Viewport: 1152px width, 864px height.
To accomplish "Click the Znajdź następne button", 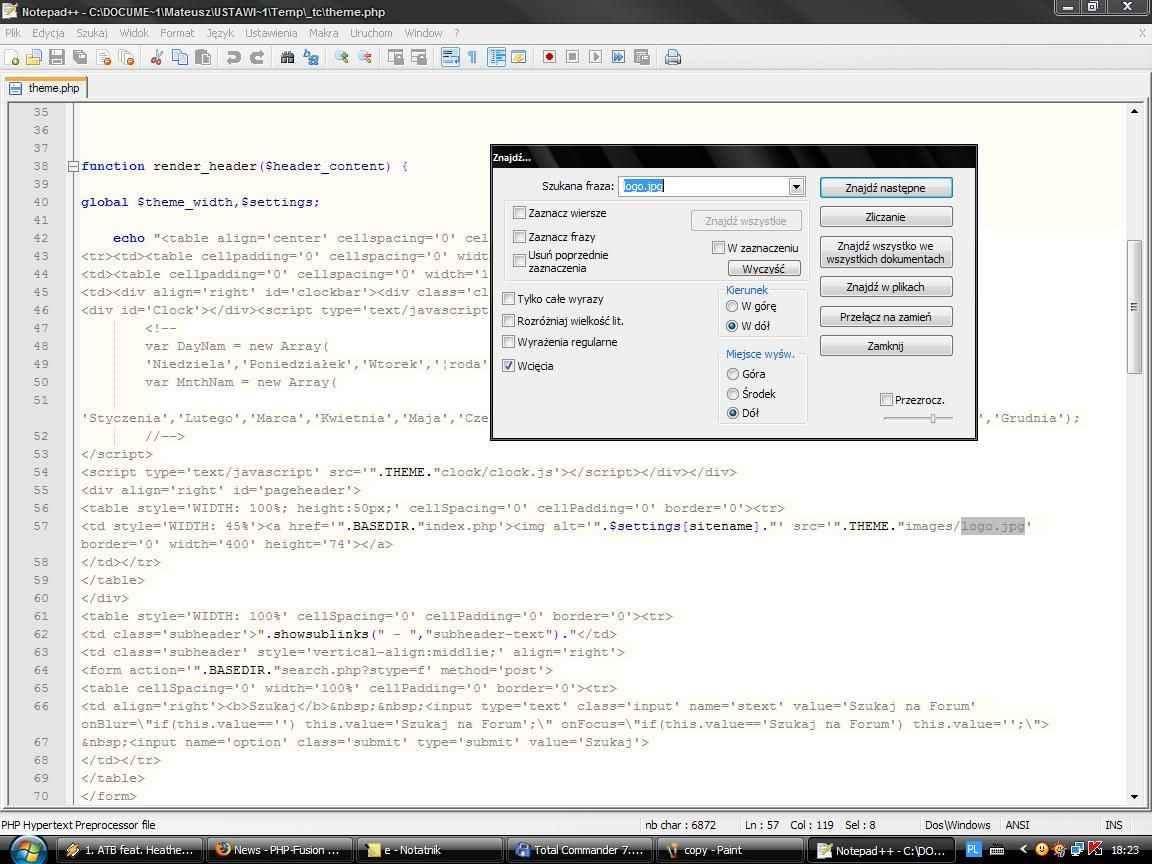I will click(x=886, y=188).
